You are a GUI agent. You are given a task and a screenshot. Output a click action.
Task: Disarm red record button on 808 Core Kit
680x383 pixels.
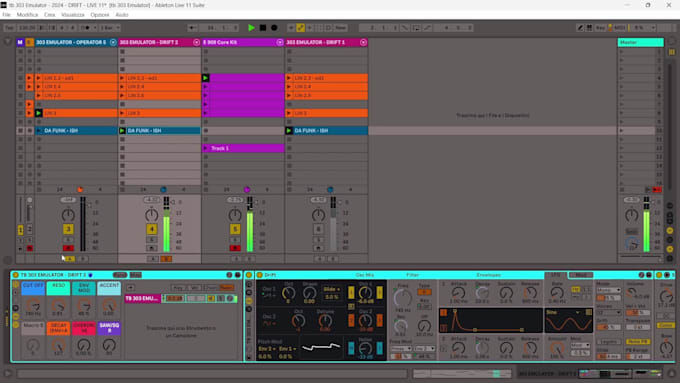point(235,248)
